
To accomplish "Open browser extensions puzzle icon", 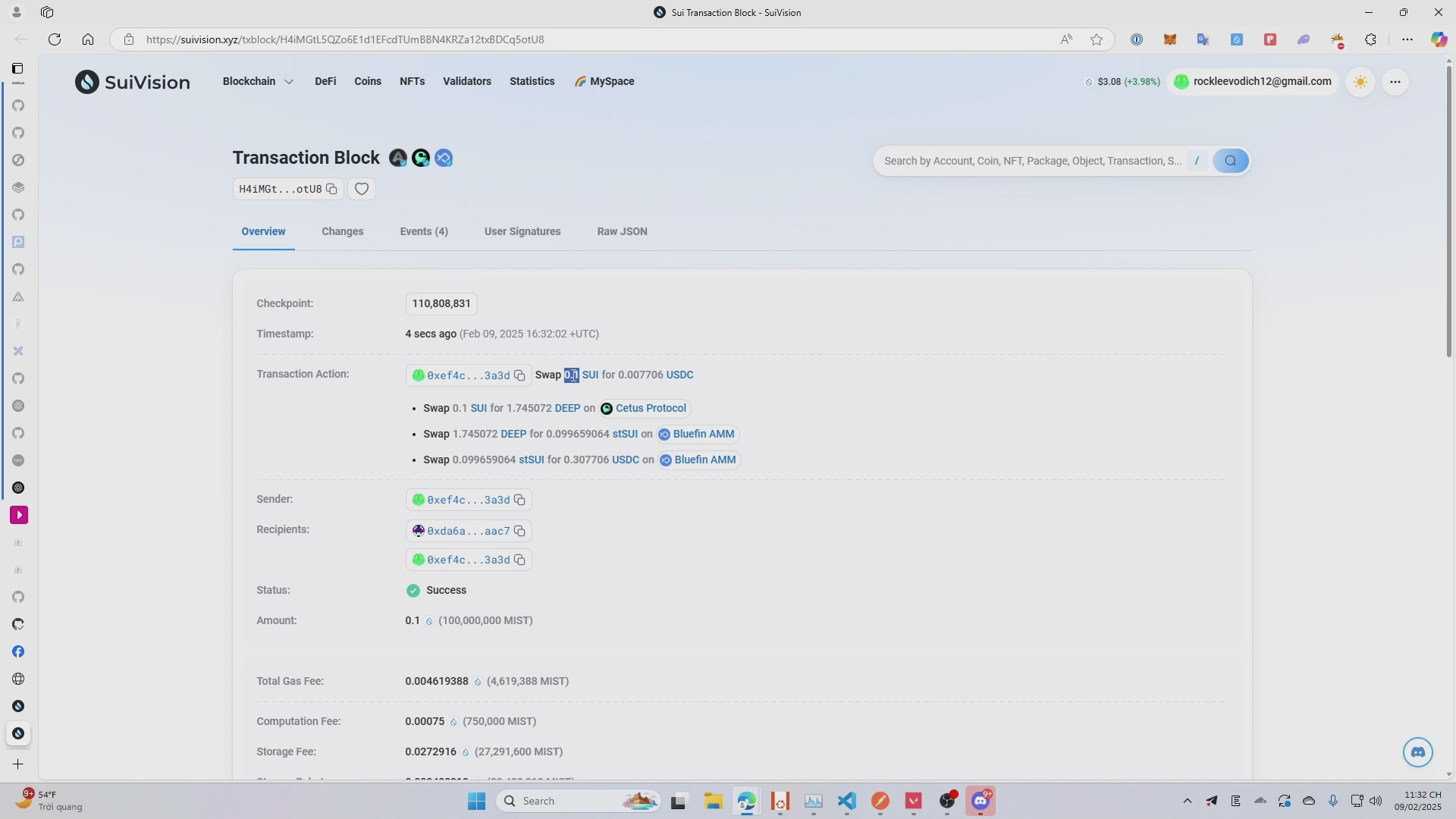I will click(1370, 39).
